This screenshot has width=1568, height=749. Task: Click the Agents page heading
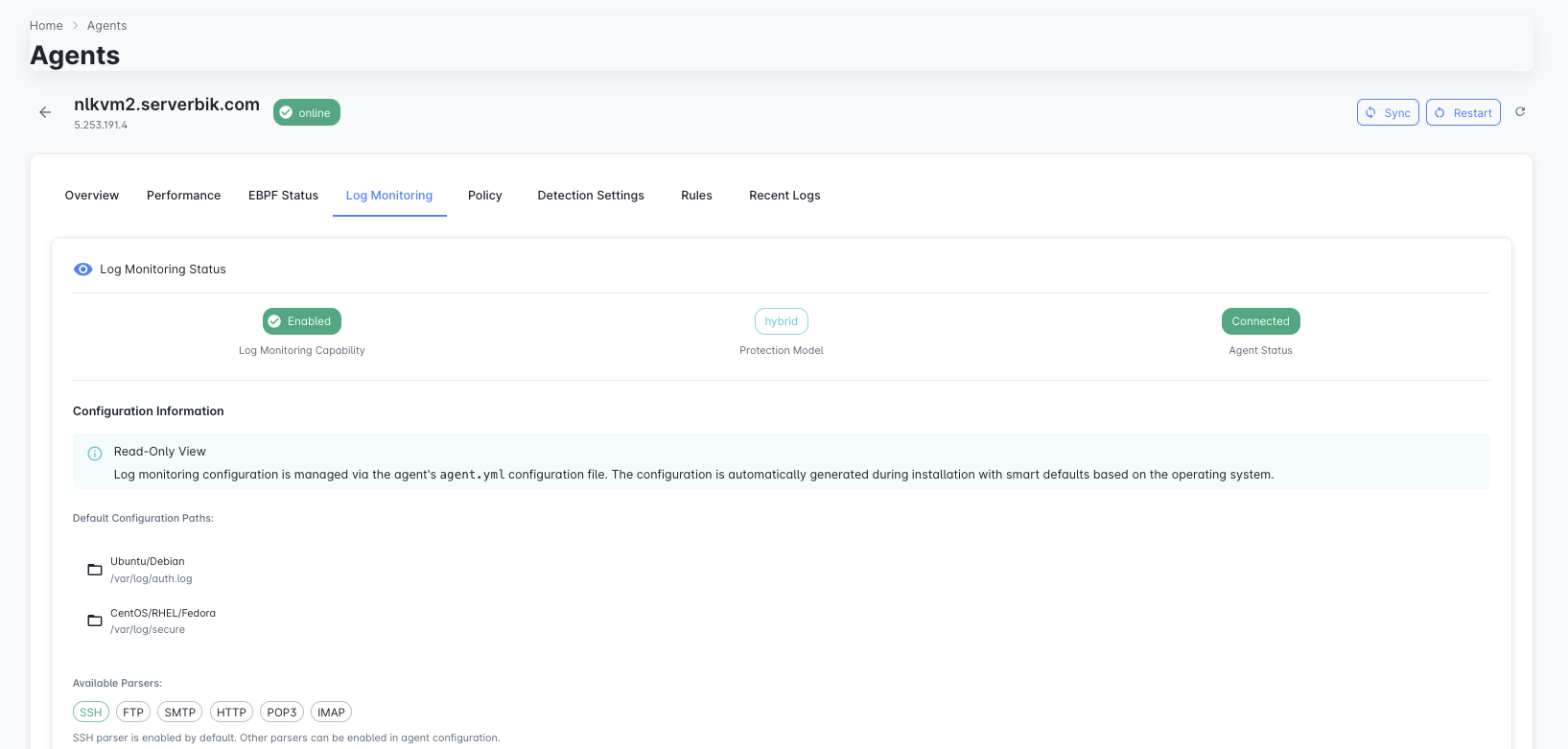pos(75,56)
